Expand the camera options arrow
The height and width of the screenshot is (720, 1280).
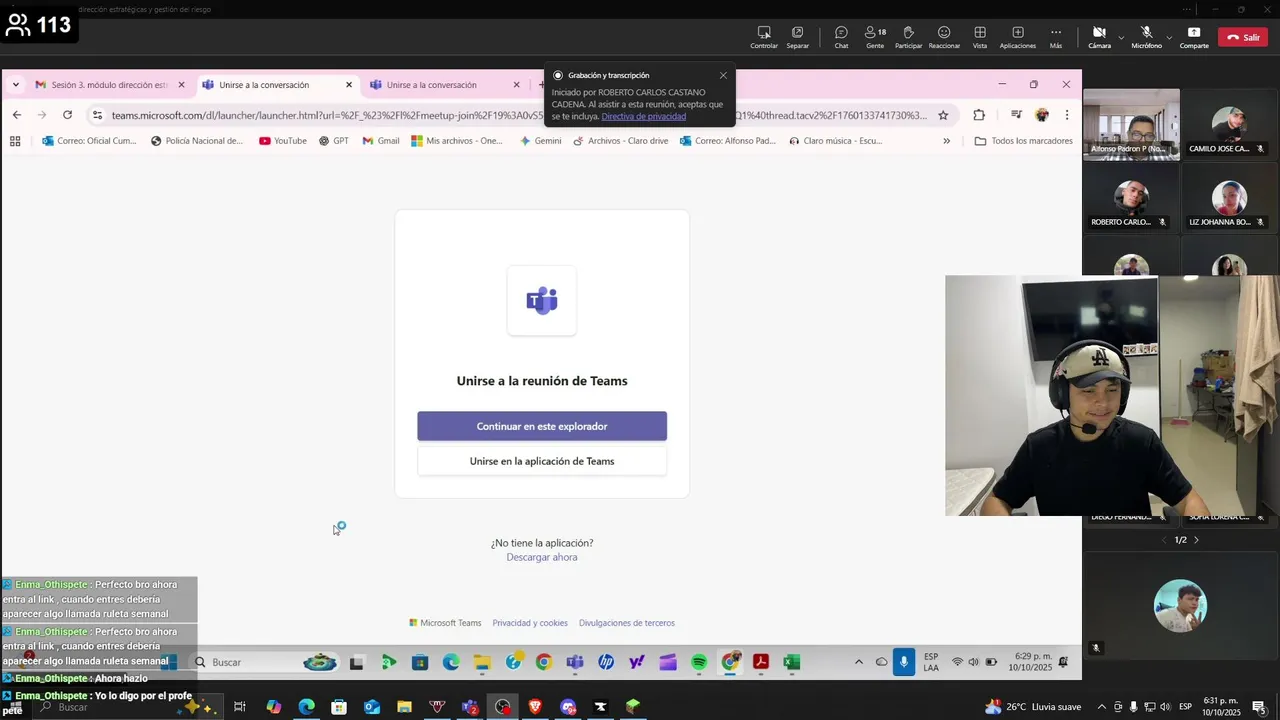click(1121, 38)
